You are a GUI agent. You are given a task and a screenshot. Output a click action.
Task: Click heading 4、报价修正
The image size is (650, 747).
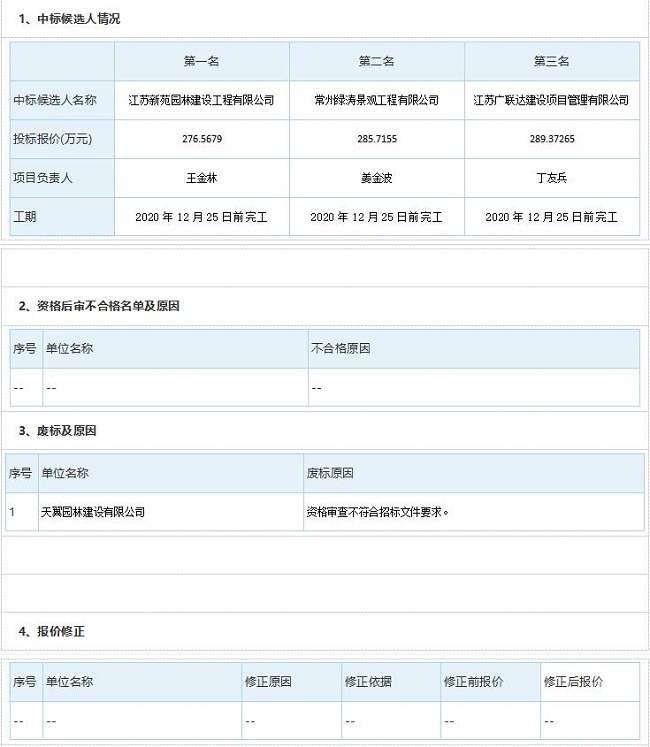51,632
